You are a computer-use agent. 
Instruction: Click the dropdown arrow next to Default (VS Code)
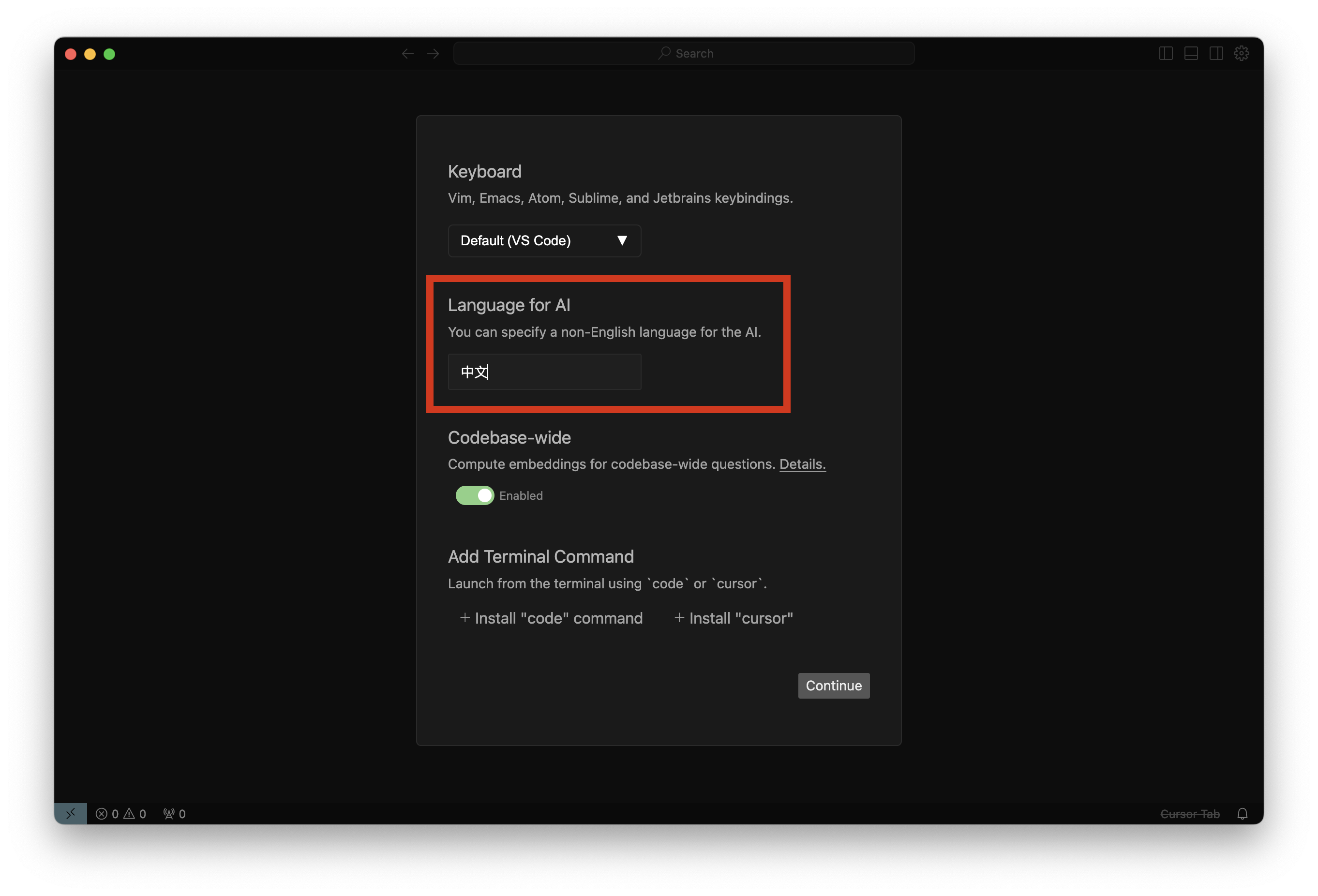622,240
